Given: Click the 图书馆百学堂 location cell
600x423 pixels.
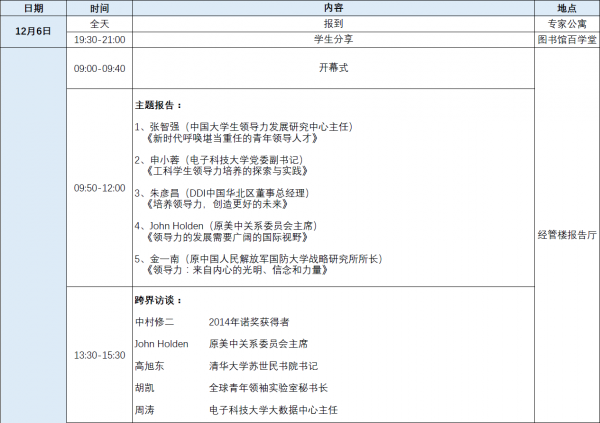Looking at the screenshot, I should [x=566, y=39].
